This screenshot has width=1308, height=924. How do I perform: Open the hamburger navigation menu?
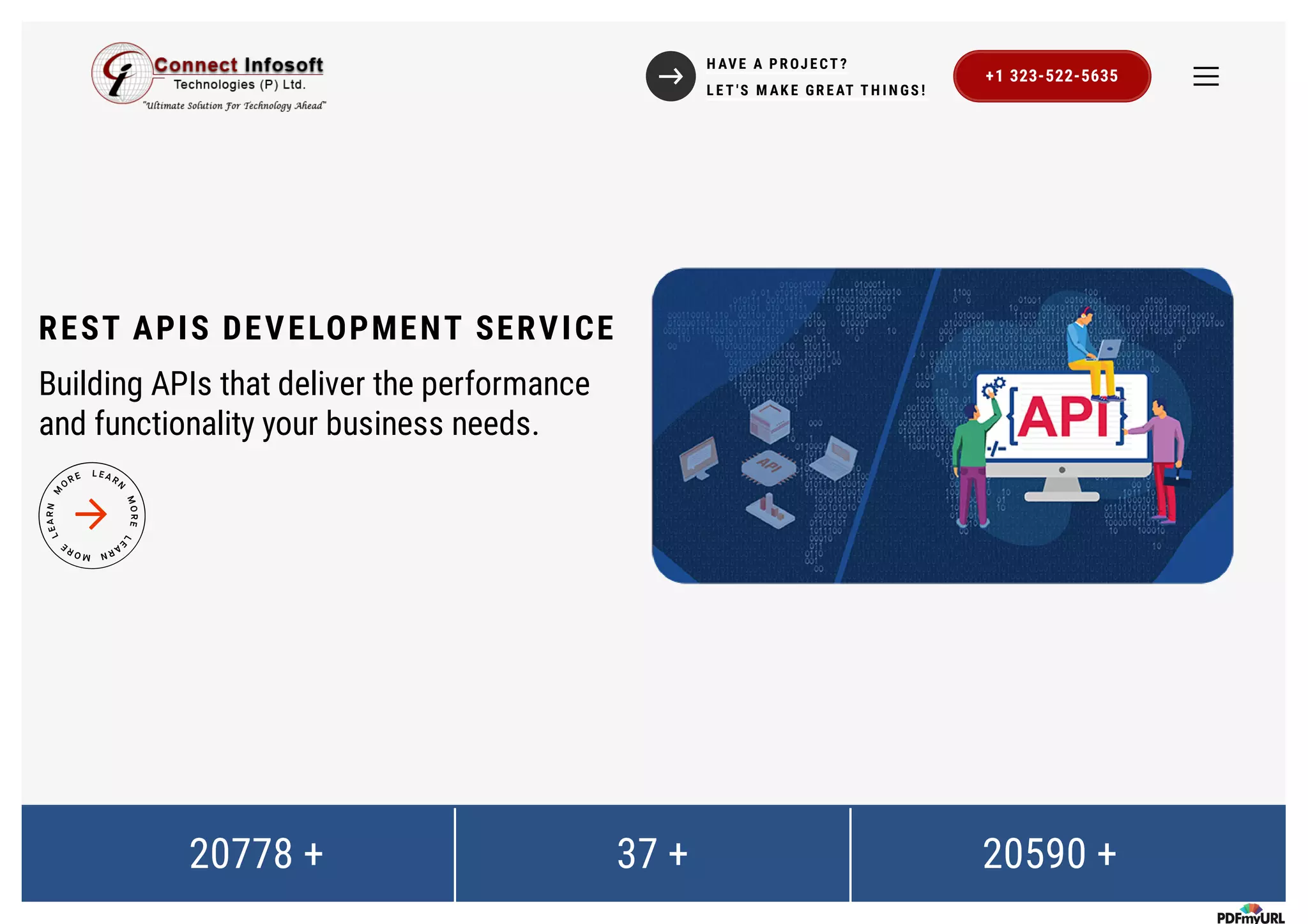point(1205,76)
